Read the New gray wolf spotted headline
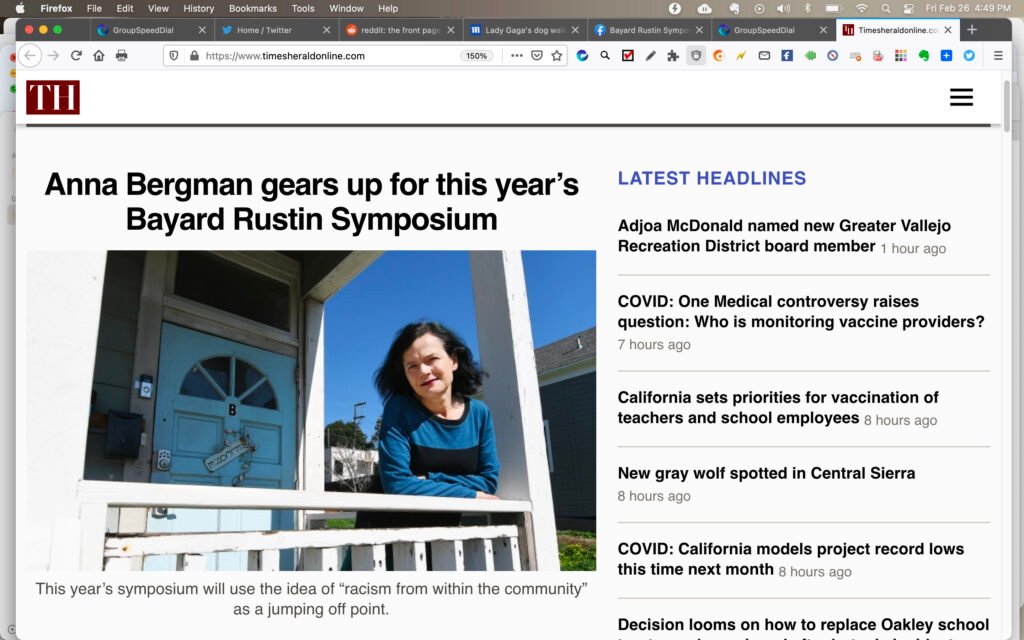 (x=766, y=473)
